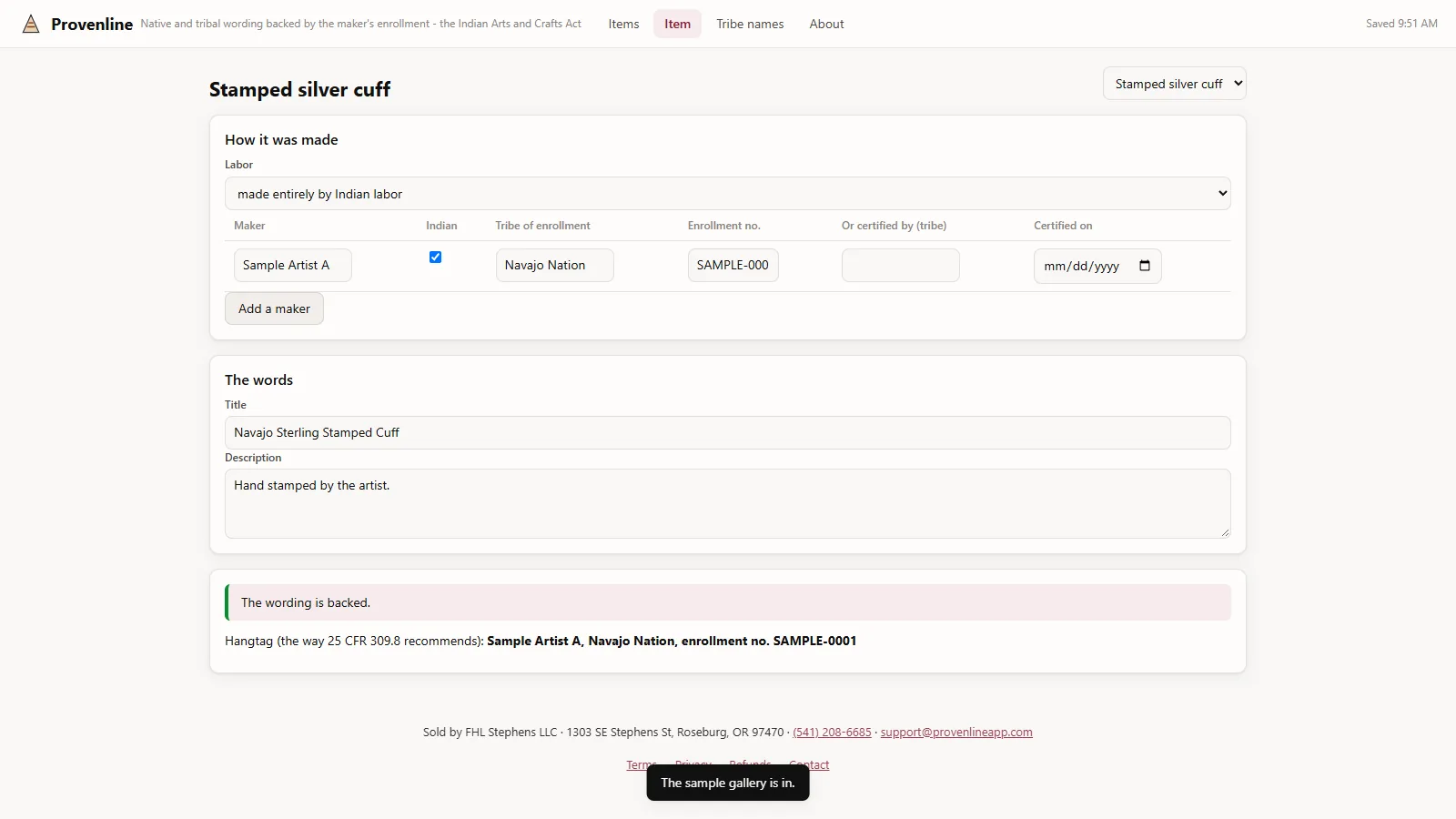
Task: Click the support@provenlineapp.com email link
Action: 956,733
